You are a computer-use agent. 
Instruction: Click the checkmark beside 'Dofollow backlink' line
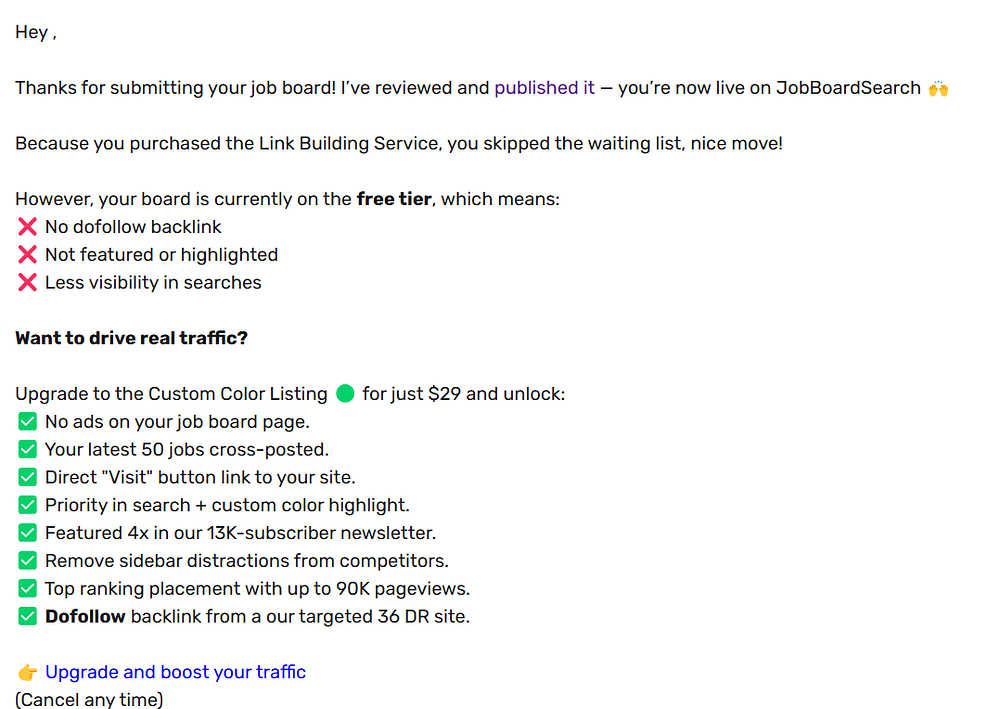click(27, 617)
